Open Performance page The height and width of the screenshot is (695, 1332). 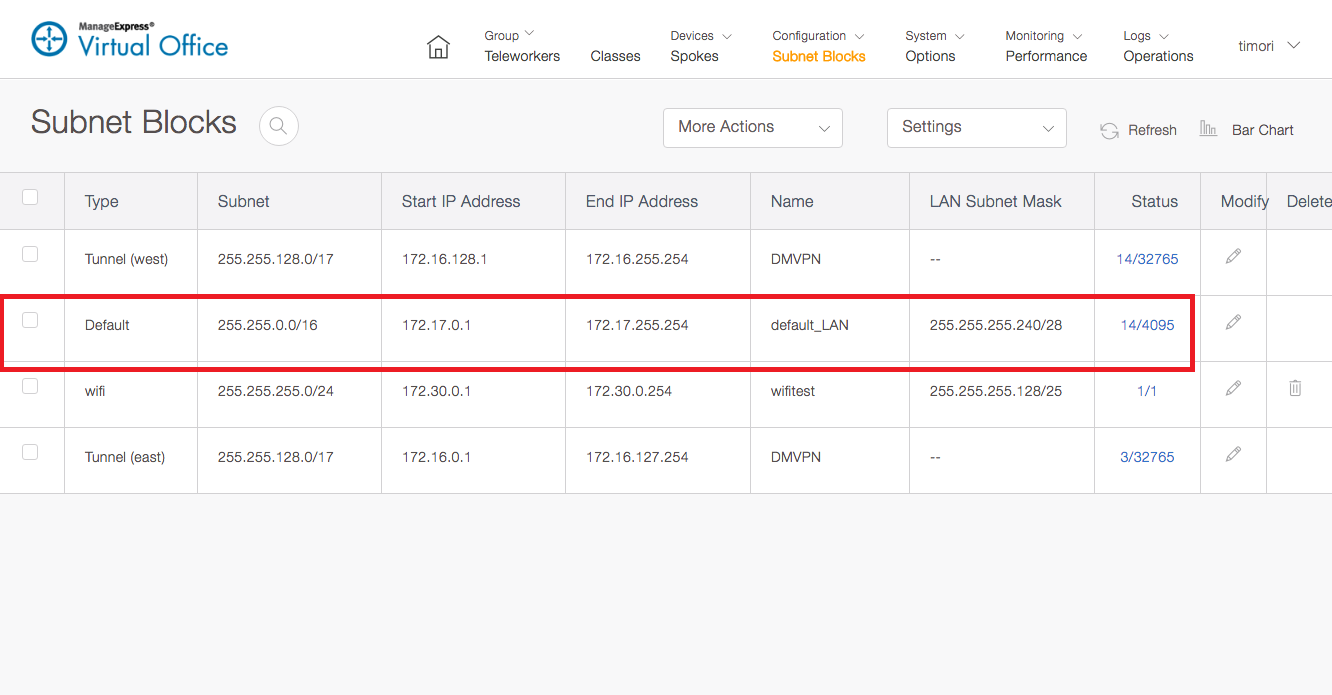(1046, 56)
